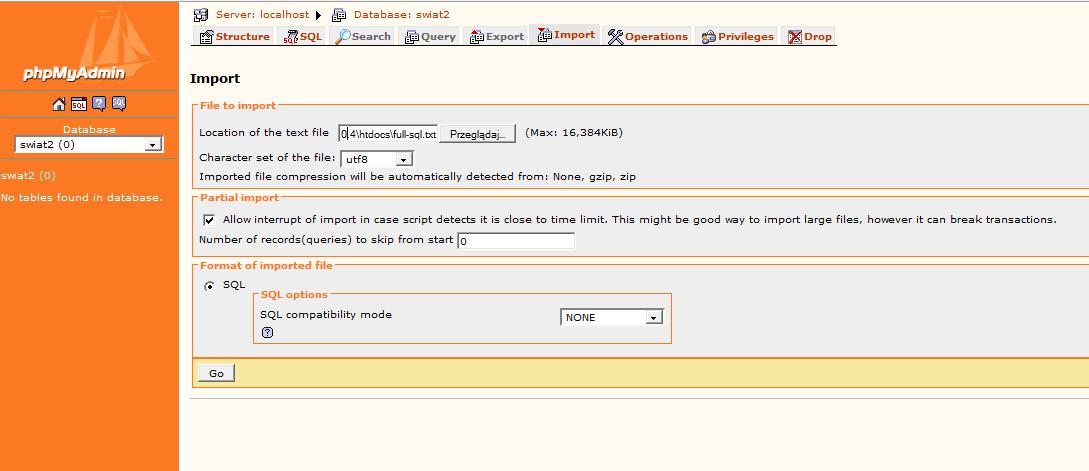1089x471 pixels.
Task: Click the server icon in breadcrumb
Action: [x=201, y=15]
